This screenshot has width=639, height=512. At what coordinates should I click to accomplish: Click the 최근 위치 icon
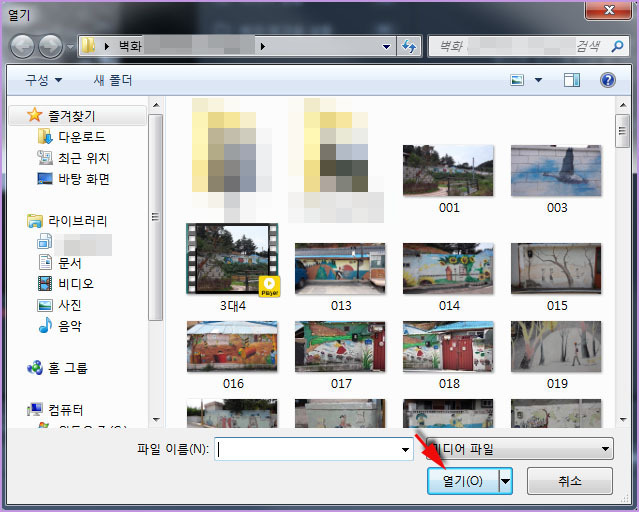(45, 157)
